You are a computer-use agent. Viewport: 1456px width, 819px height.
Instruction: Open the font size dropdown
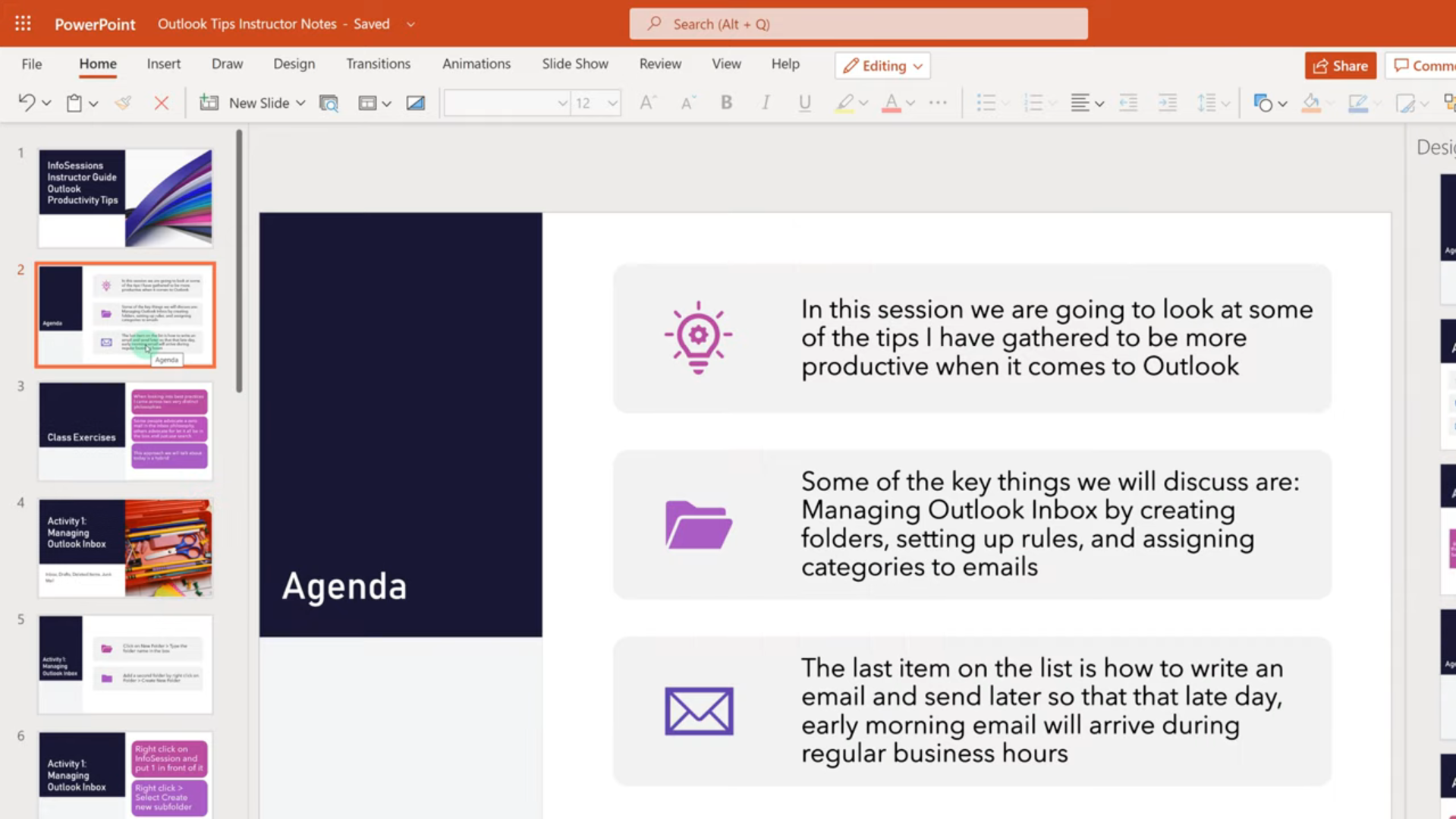(612, 103)
